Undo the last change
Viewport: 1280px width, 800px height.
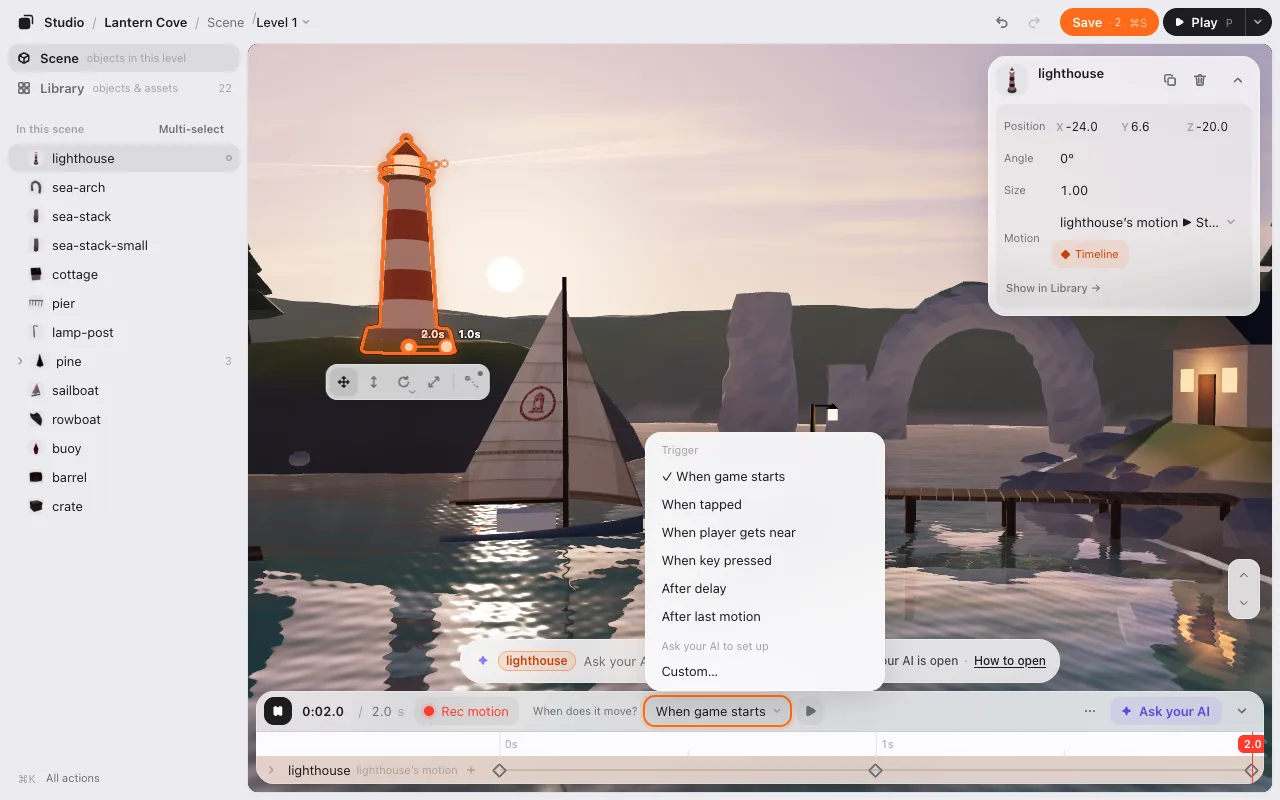(x=1002, y=22)
